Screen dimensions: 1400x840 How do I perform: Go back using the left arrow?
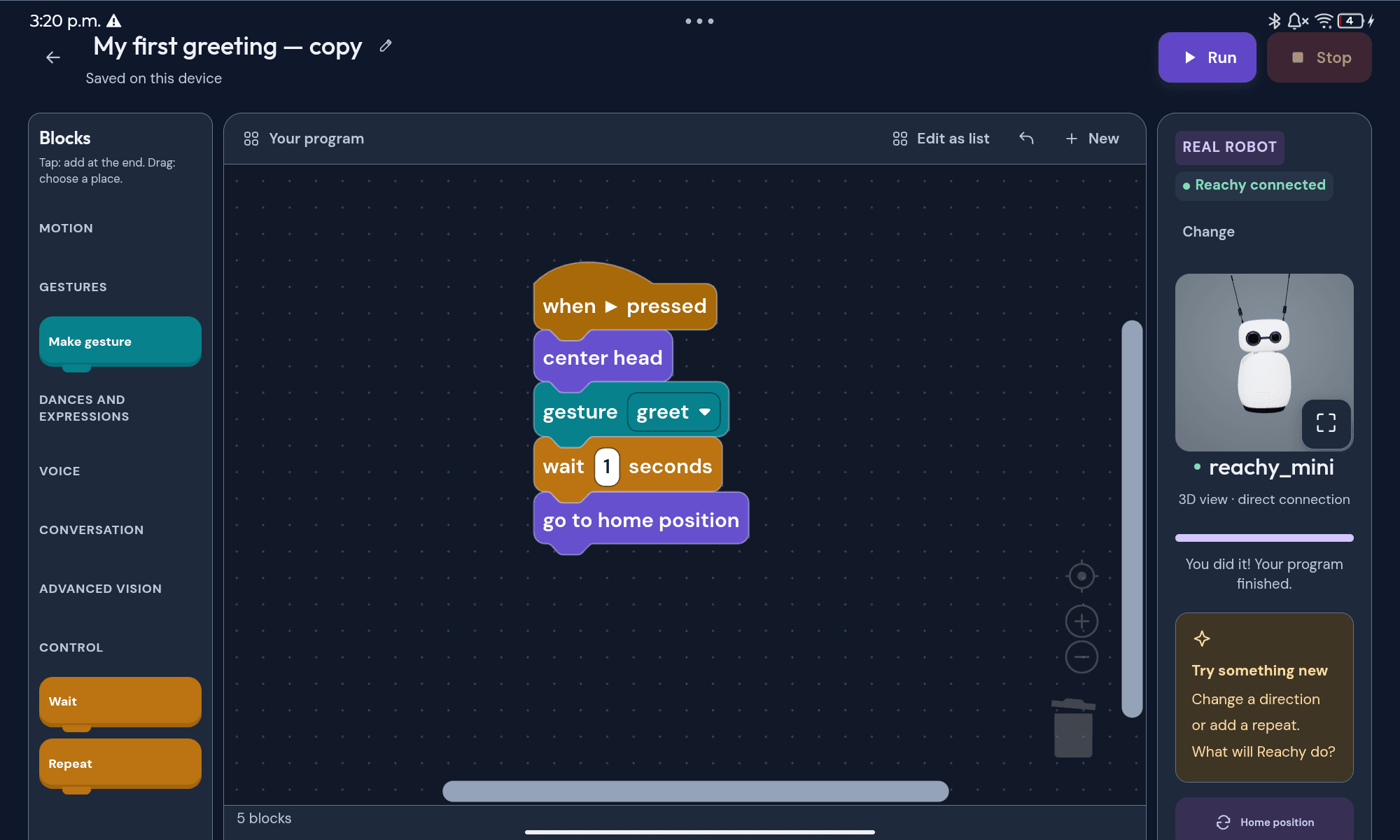tap(53, 57)
